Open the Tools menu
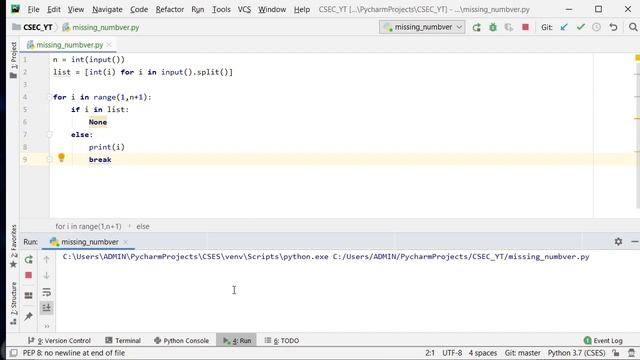The height and width of the screenshot is (360, 640). 221,9
